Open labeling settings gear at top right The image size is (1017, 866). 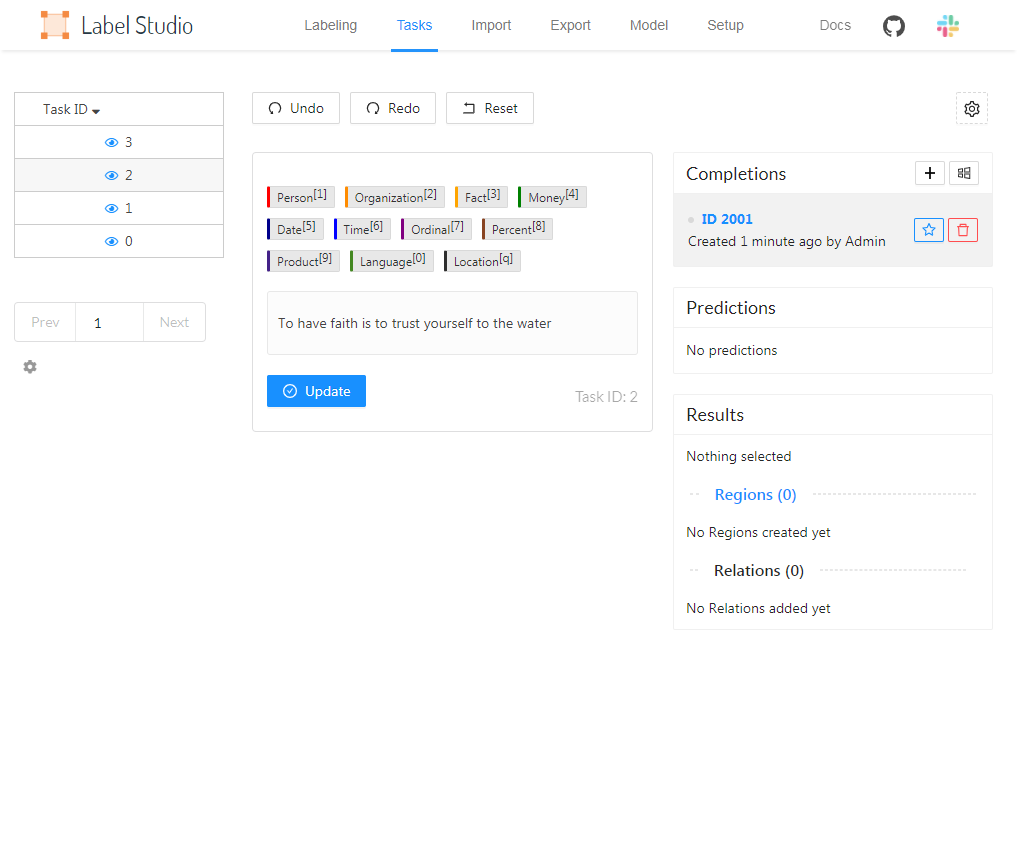tap(972, 108)
